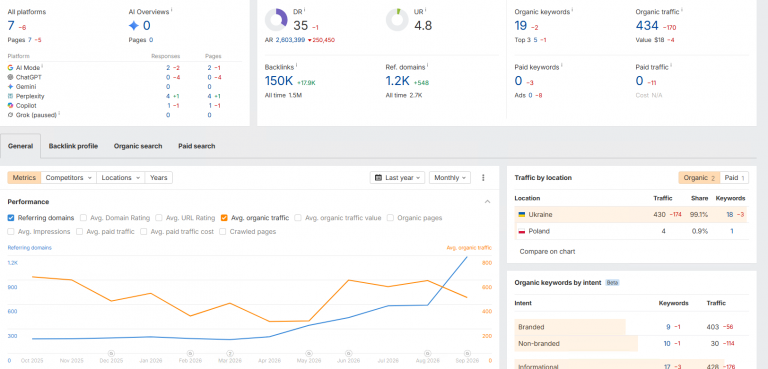Open Top 3 keywords count 5
This screenshot has width=768, height=369.
pyautogui.click(x=535, y=40)
